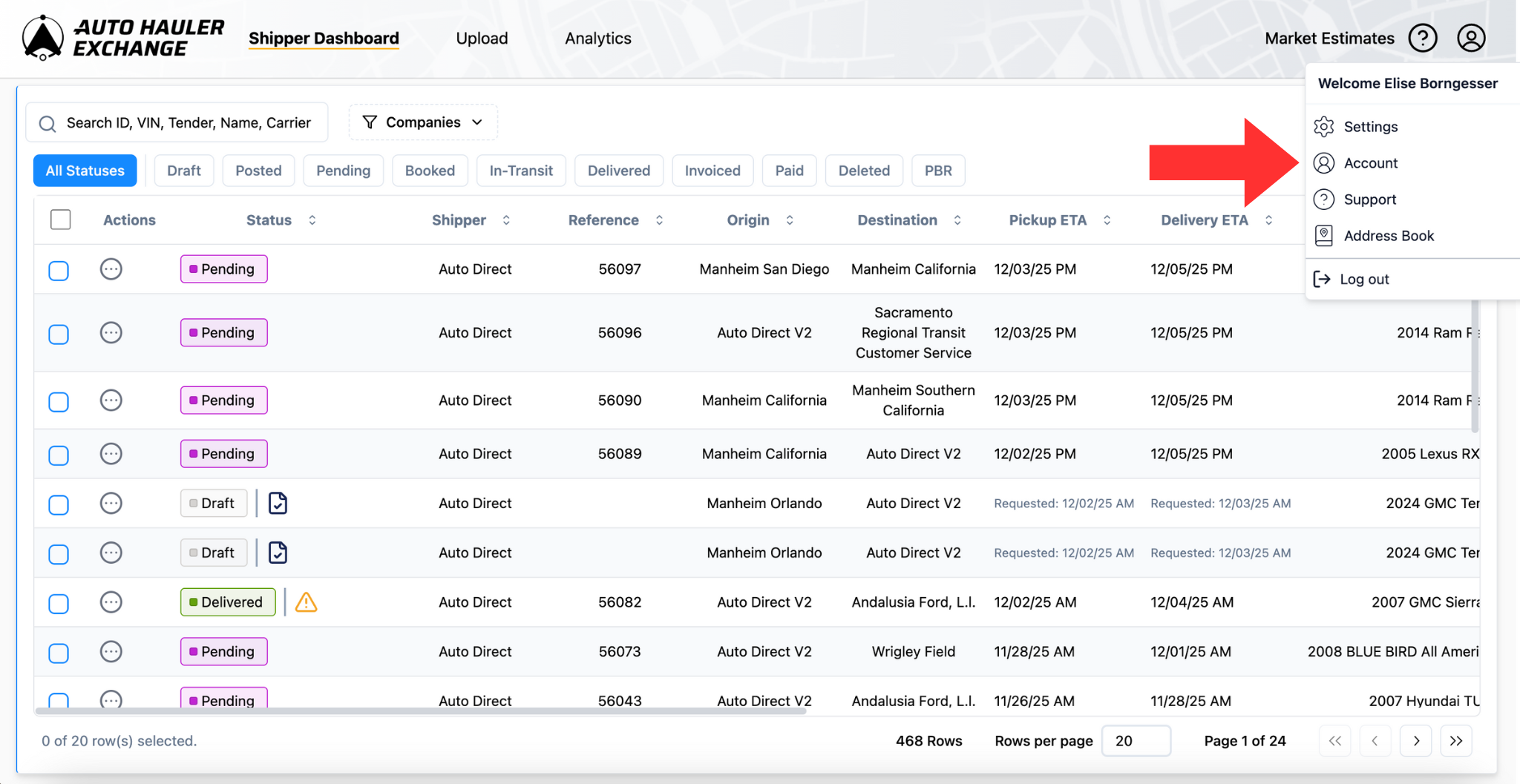Open actions menu for reference 56082

click(x=111, y=602)
